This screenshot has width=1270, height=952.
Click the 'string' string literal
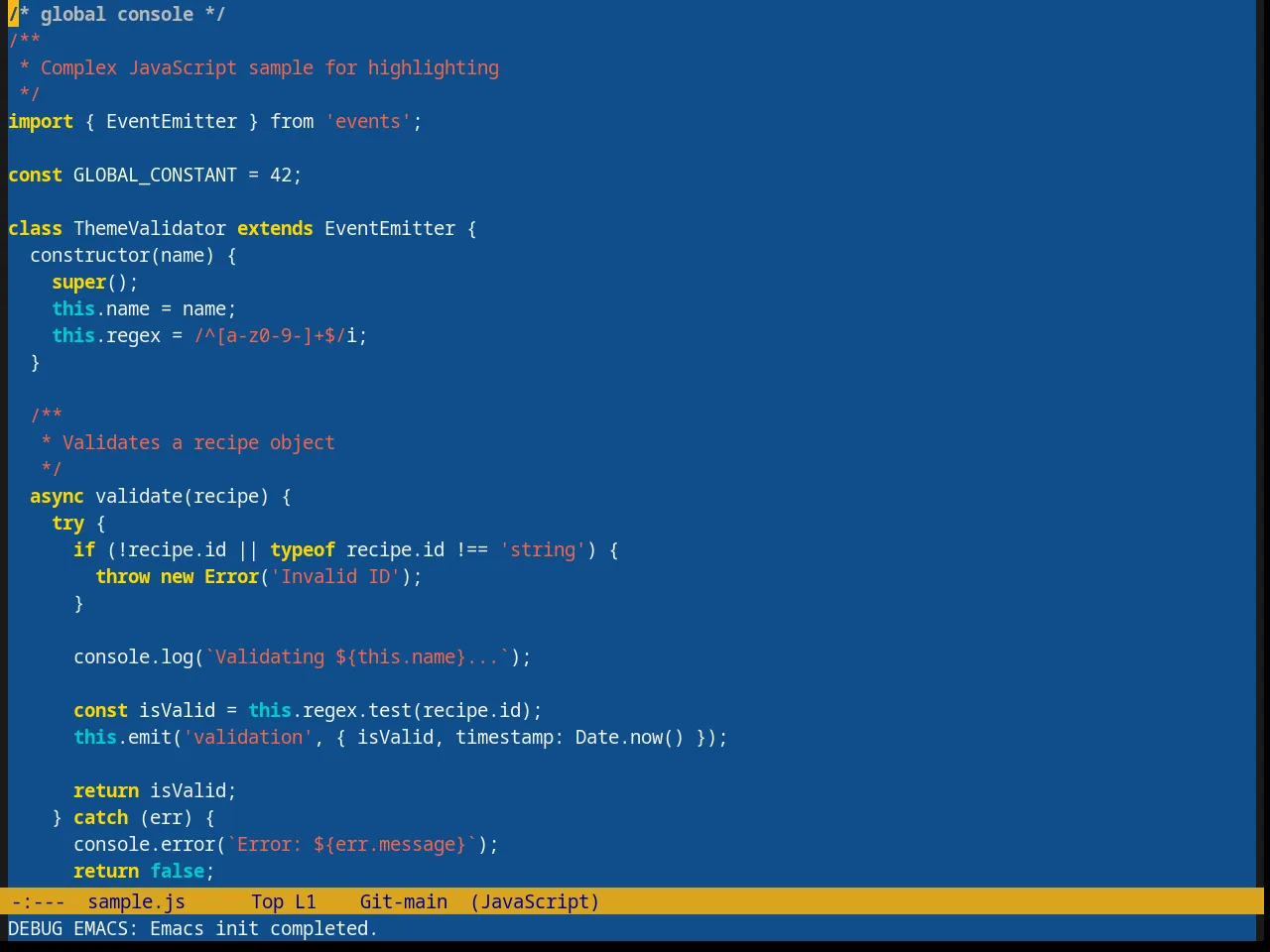[543, 549]
